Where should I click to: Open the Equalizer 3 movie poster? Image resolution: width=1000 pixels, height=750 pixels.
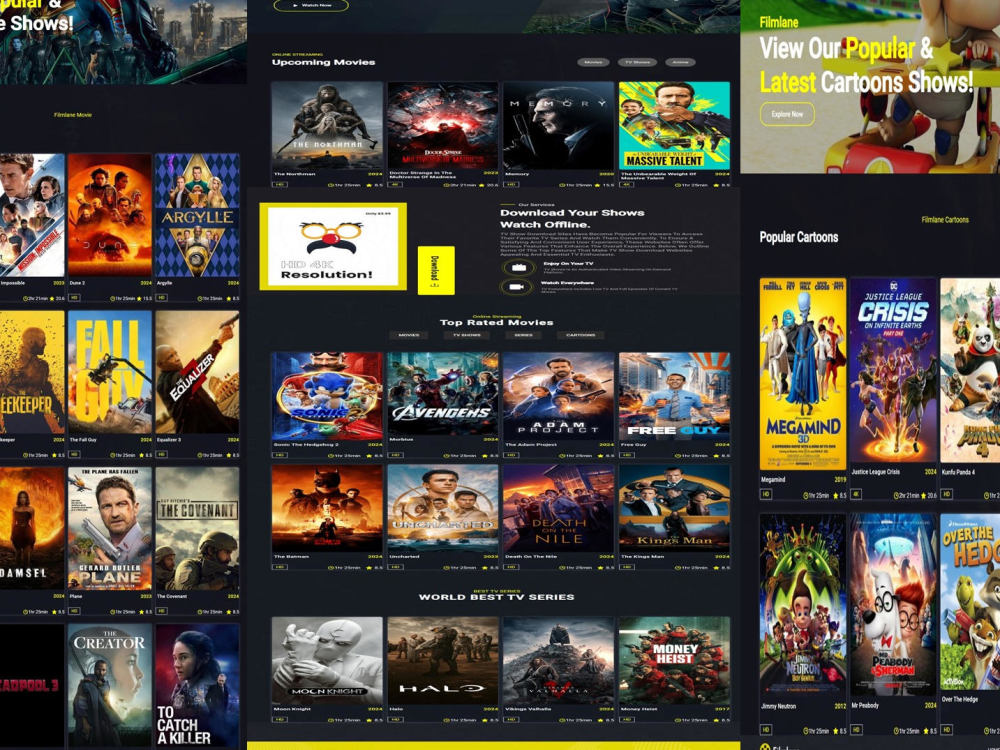[x=198, y=372]
